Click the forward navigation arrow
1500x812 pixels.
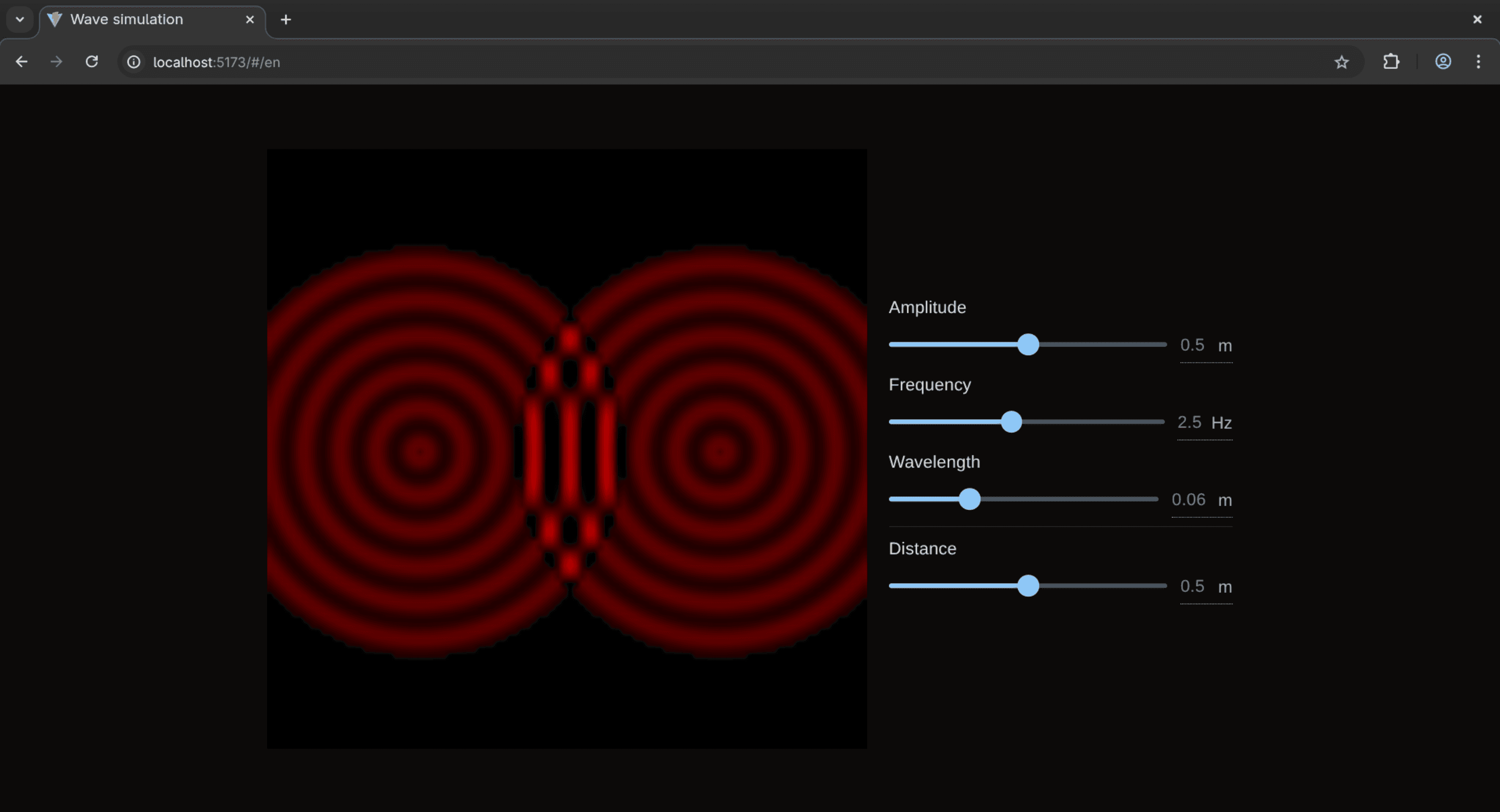click(x=56, y=61)
